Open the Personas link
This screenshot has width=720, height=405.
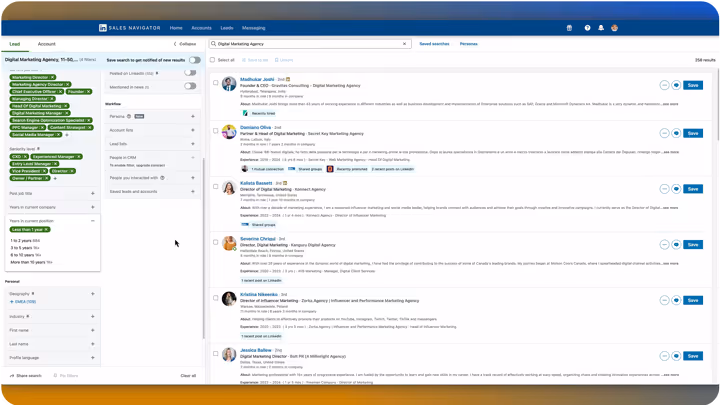click(468, 44)
